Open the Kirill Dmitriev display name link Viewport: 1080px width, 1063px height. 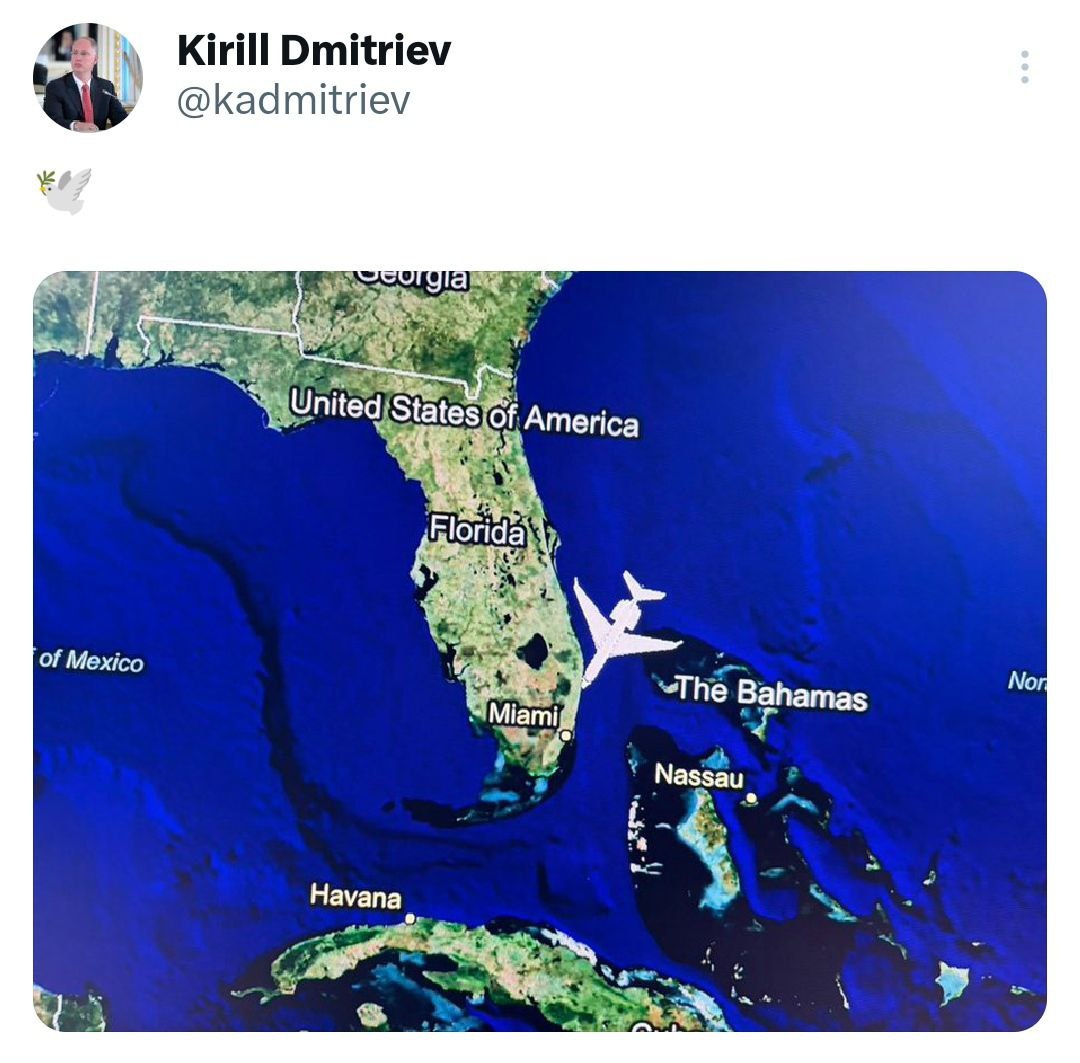click(x=314, y=50)
